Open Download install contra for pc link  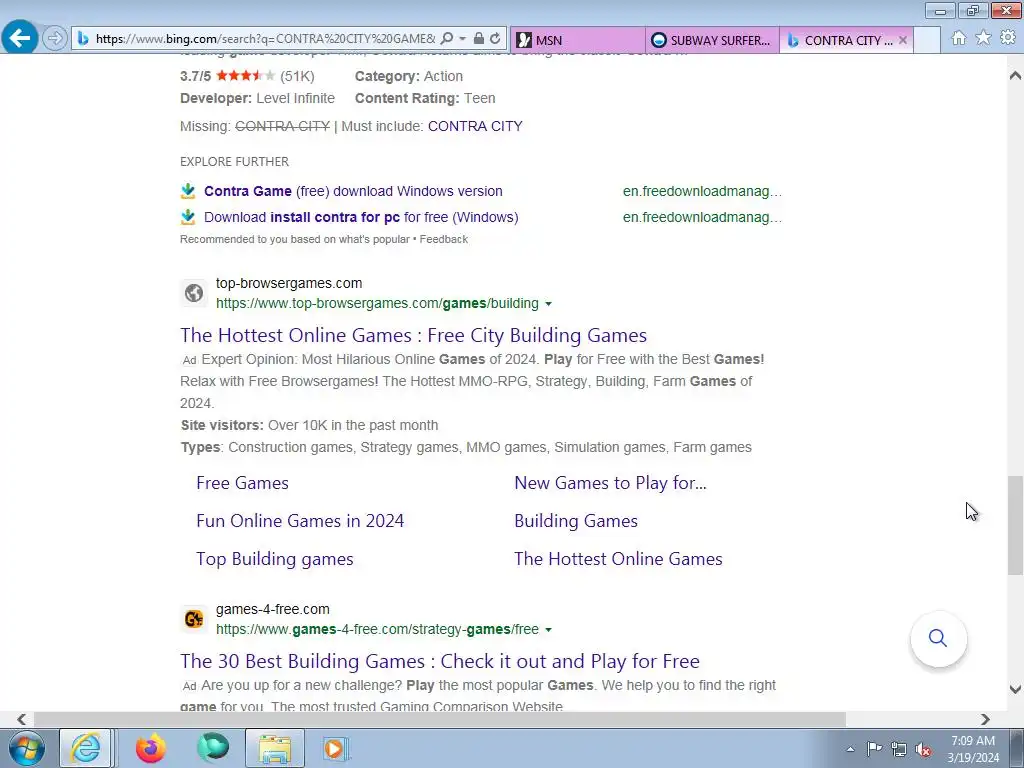[x=361, y=217]
